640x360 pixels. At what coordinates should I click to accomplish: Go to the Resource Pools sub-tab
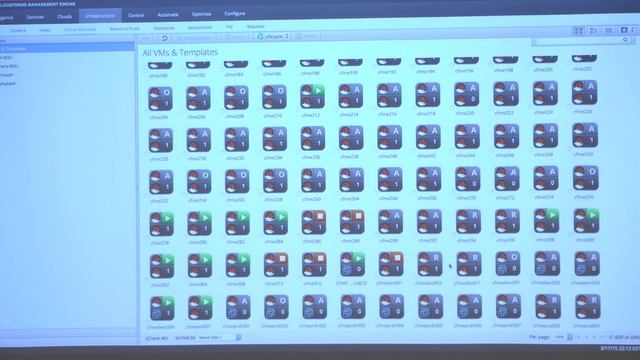pyautogui.click(x=124, y=29)
